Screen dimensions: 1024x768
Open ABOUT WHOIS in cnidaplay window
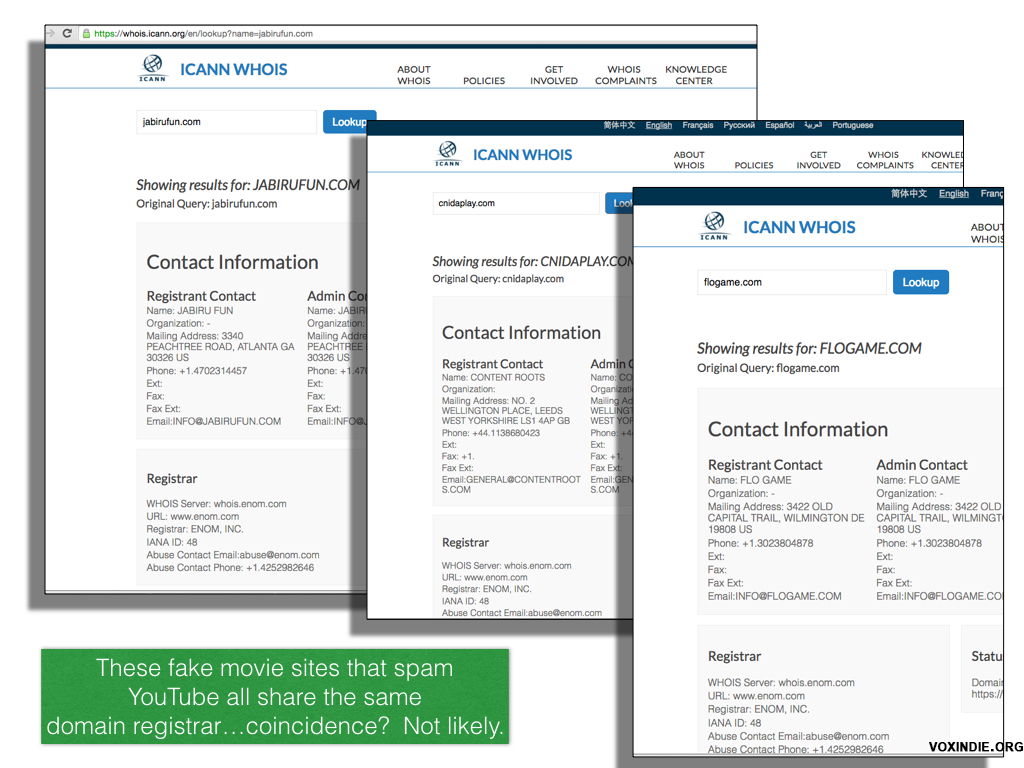689,160
